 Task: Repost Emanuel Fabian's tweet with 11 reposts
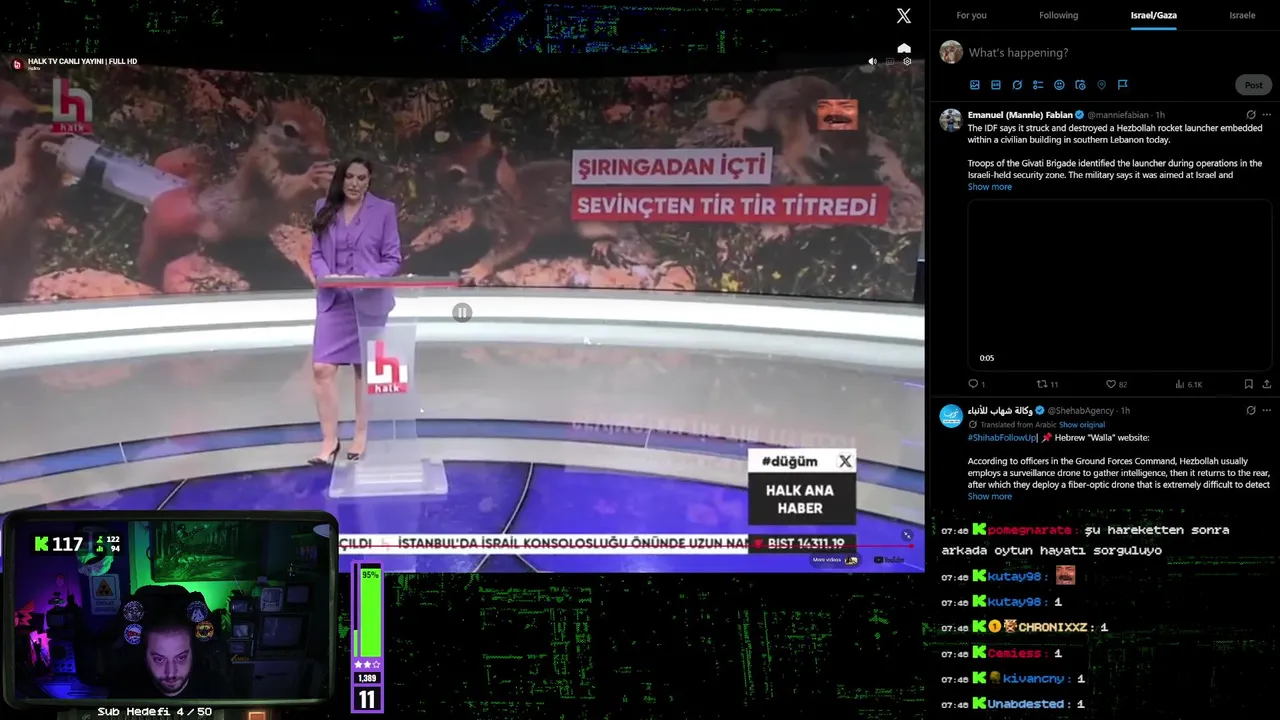pos(1041,384)
